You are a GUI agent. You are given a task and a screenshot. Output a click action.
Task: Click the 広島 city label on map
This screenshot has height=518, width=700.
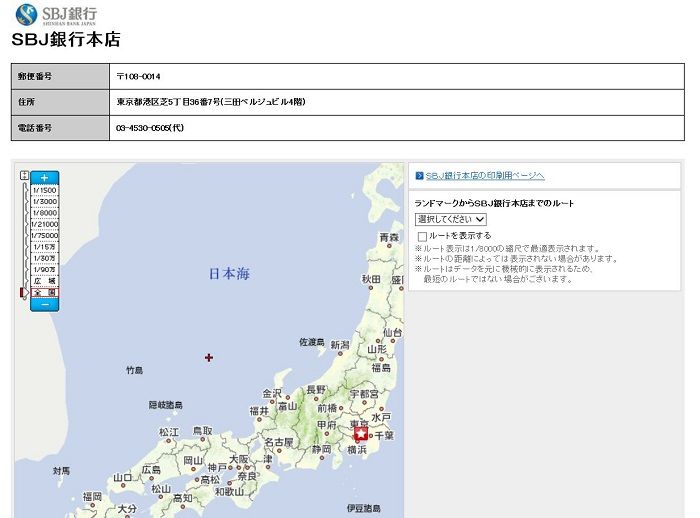click(151, 469)
